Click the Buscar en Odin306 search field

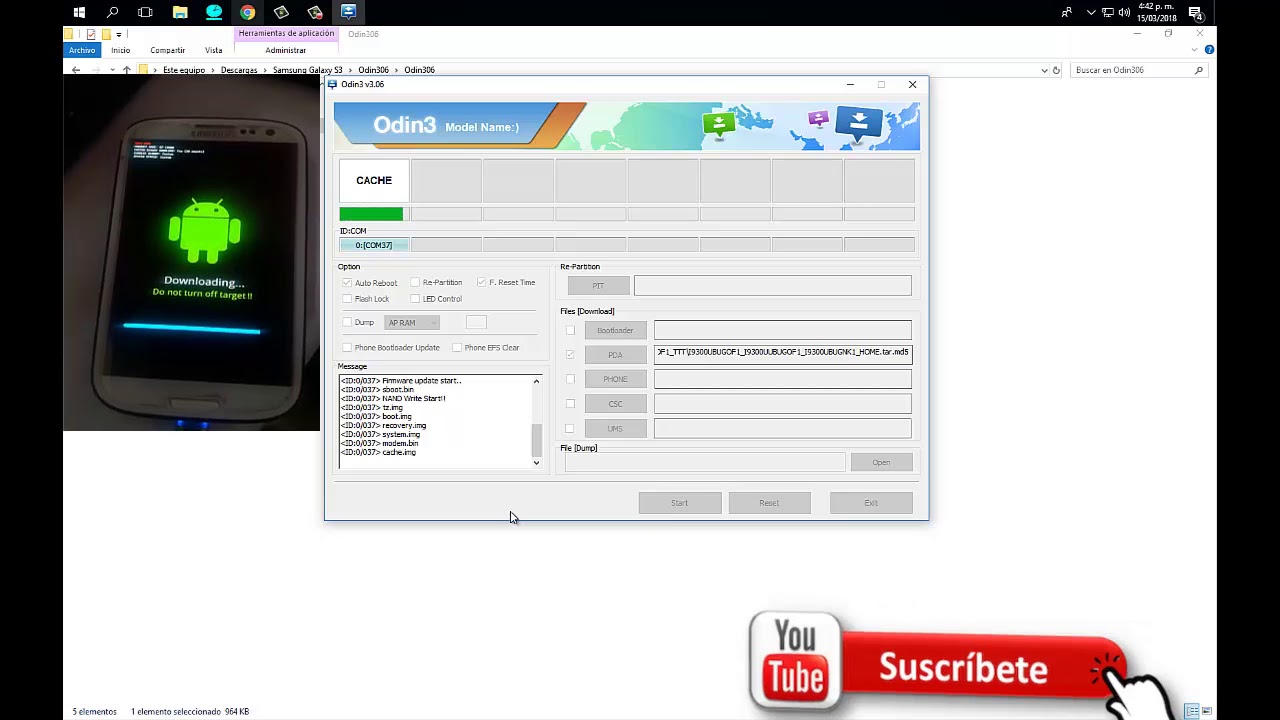[1139, 70]
